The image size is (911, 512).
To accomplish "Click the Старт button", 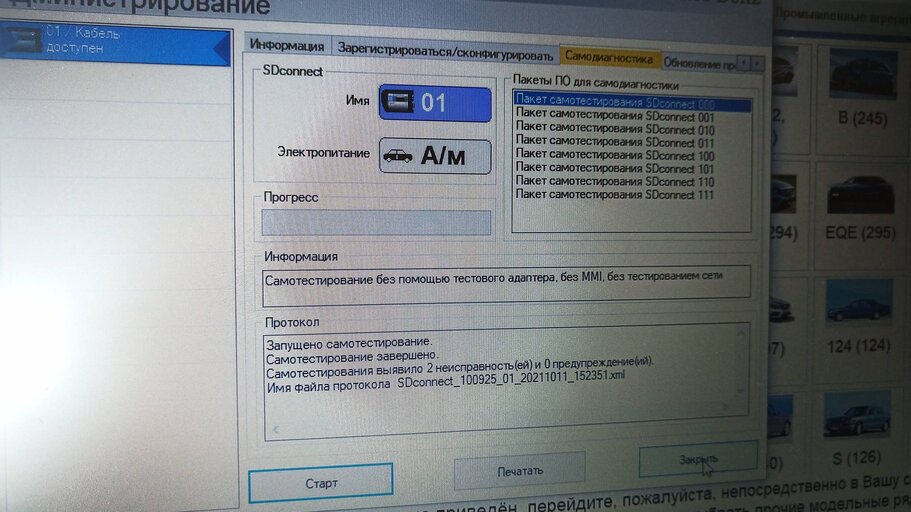I will tap(321, 483).
